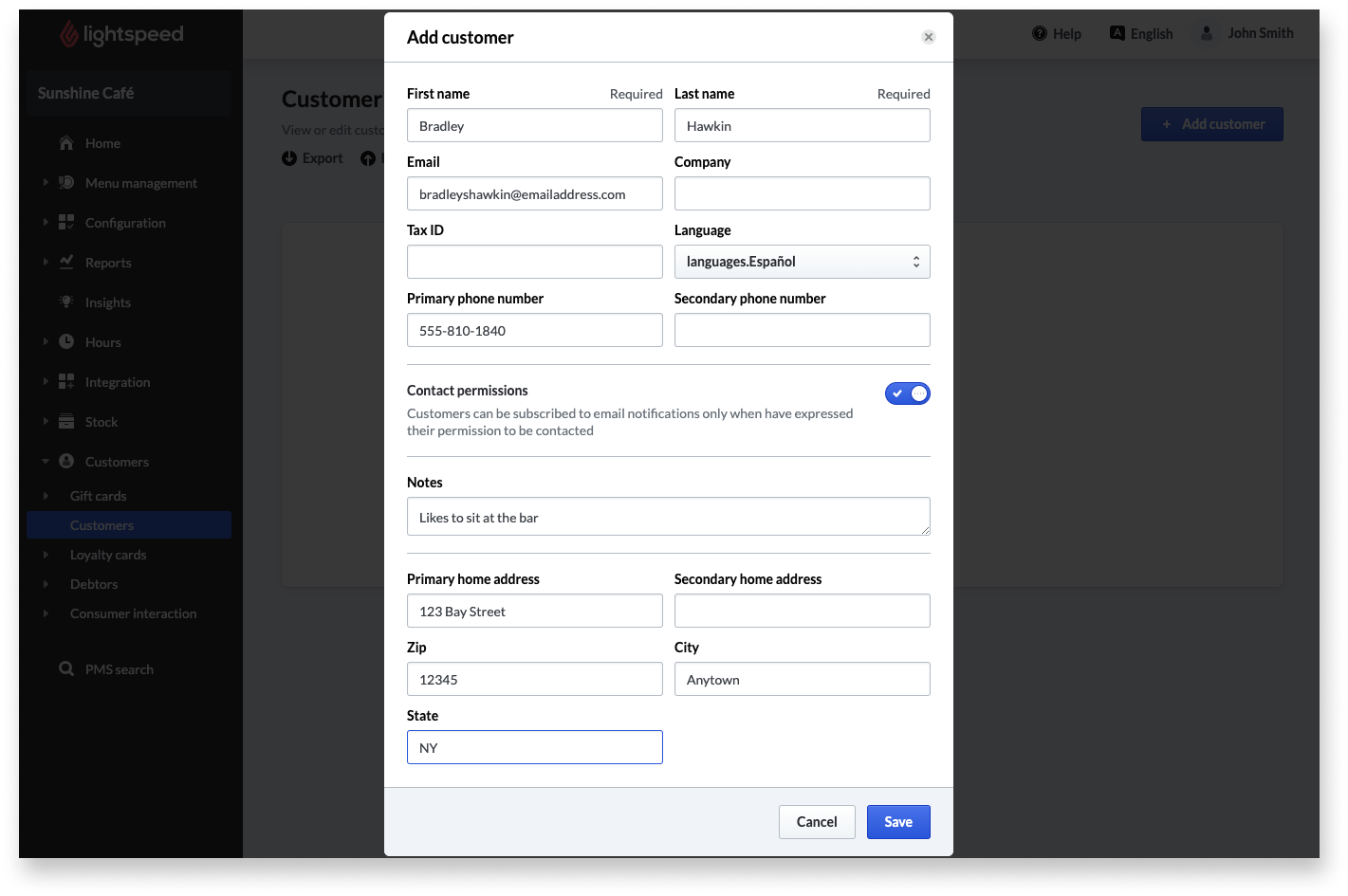This screenshot has width=1348, height=896.
Task: Select Loyalty cards in the sidebar
Action: point(108,555)
